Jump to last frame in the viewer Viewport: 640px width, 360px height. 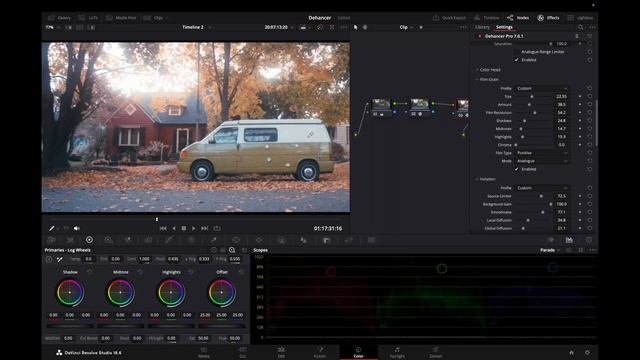click(x=204, y=228)
